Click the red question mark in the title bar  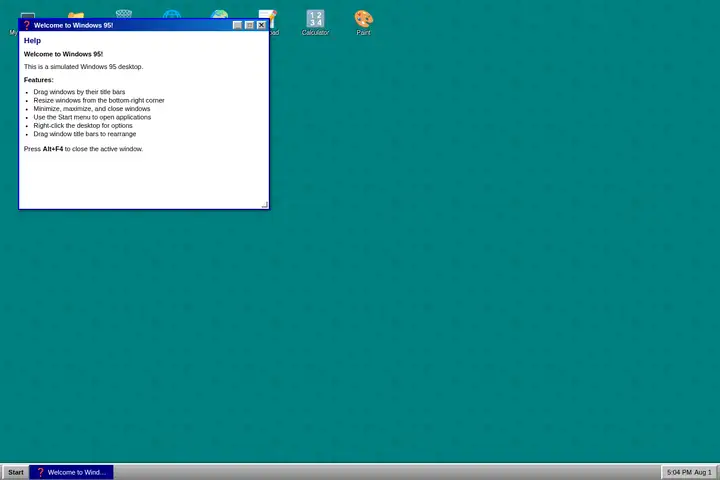click(x=27, y=25)
